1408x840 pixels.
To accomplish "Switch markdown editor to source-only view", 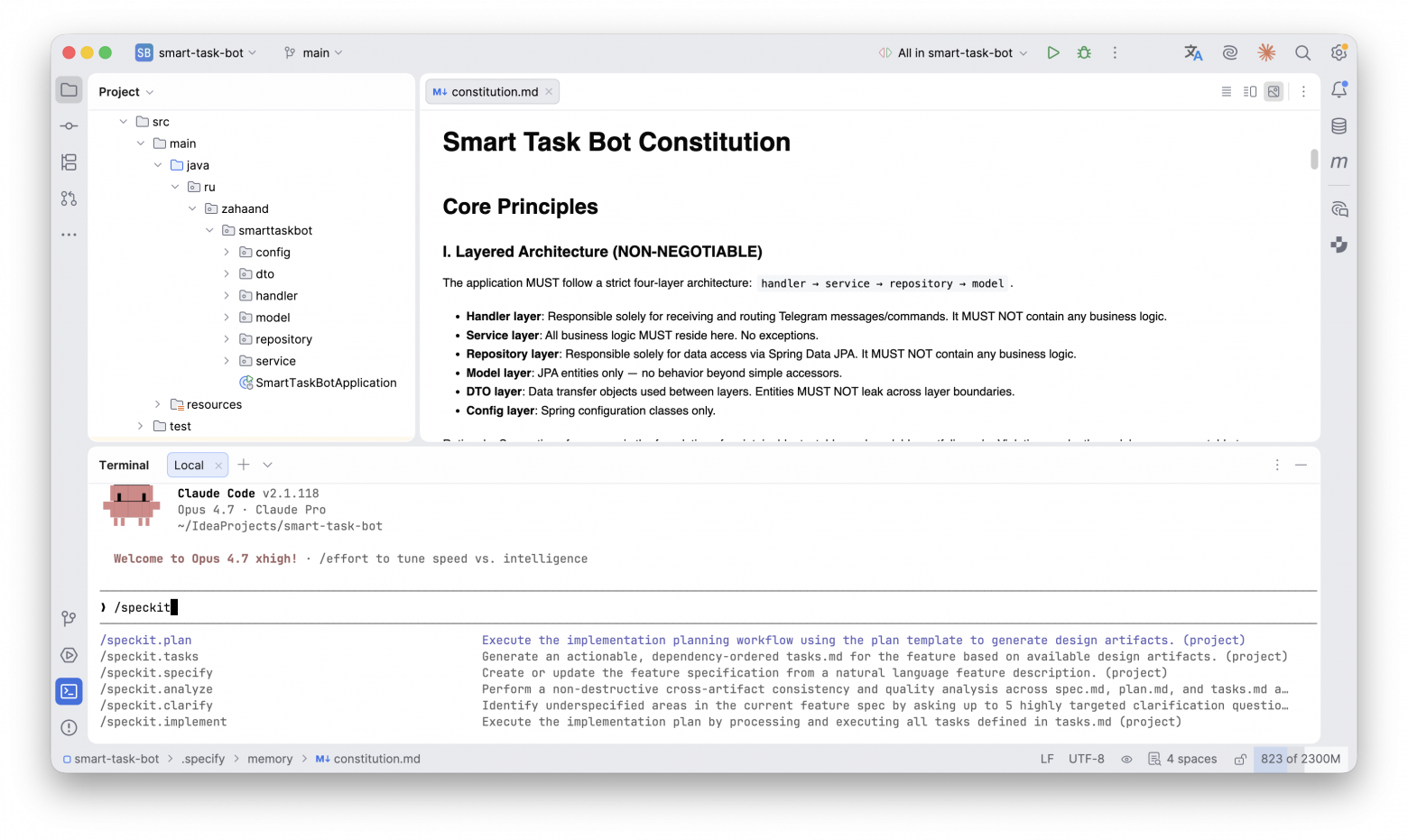I will click(x=1226, y=91).
